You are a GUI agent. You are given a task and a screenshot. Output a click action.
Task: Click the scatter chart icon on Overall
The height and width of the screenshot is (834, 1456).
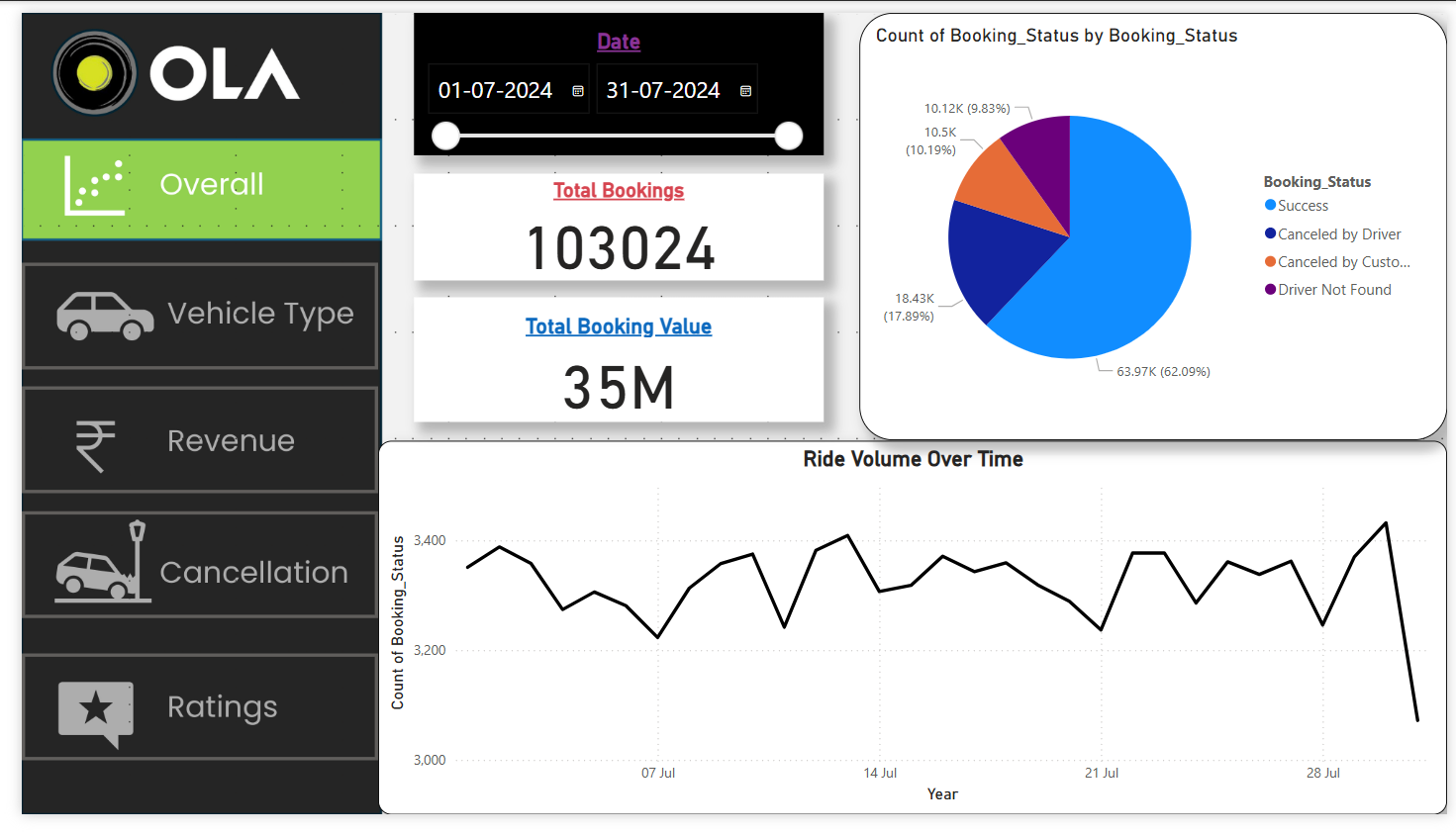coord(94,185)
